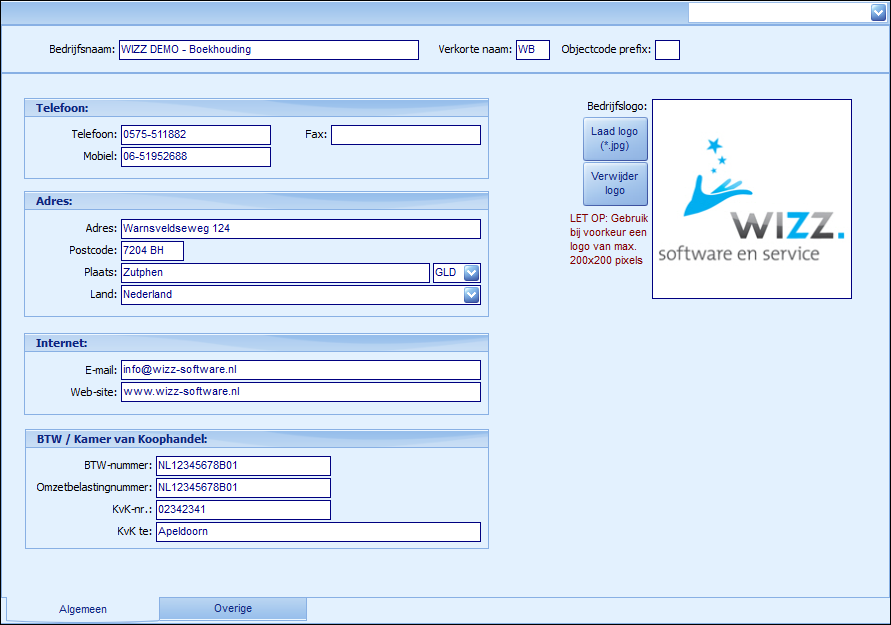Click the "Bedrijfslogo:" label
Viewport: 891px width, 625px height.
tap(617, 106)
